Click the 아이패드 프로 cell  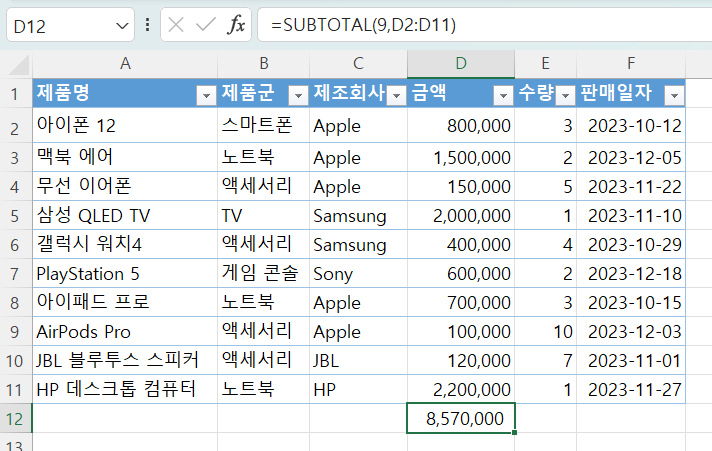click(x=125, y=302)
